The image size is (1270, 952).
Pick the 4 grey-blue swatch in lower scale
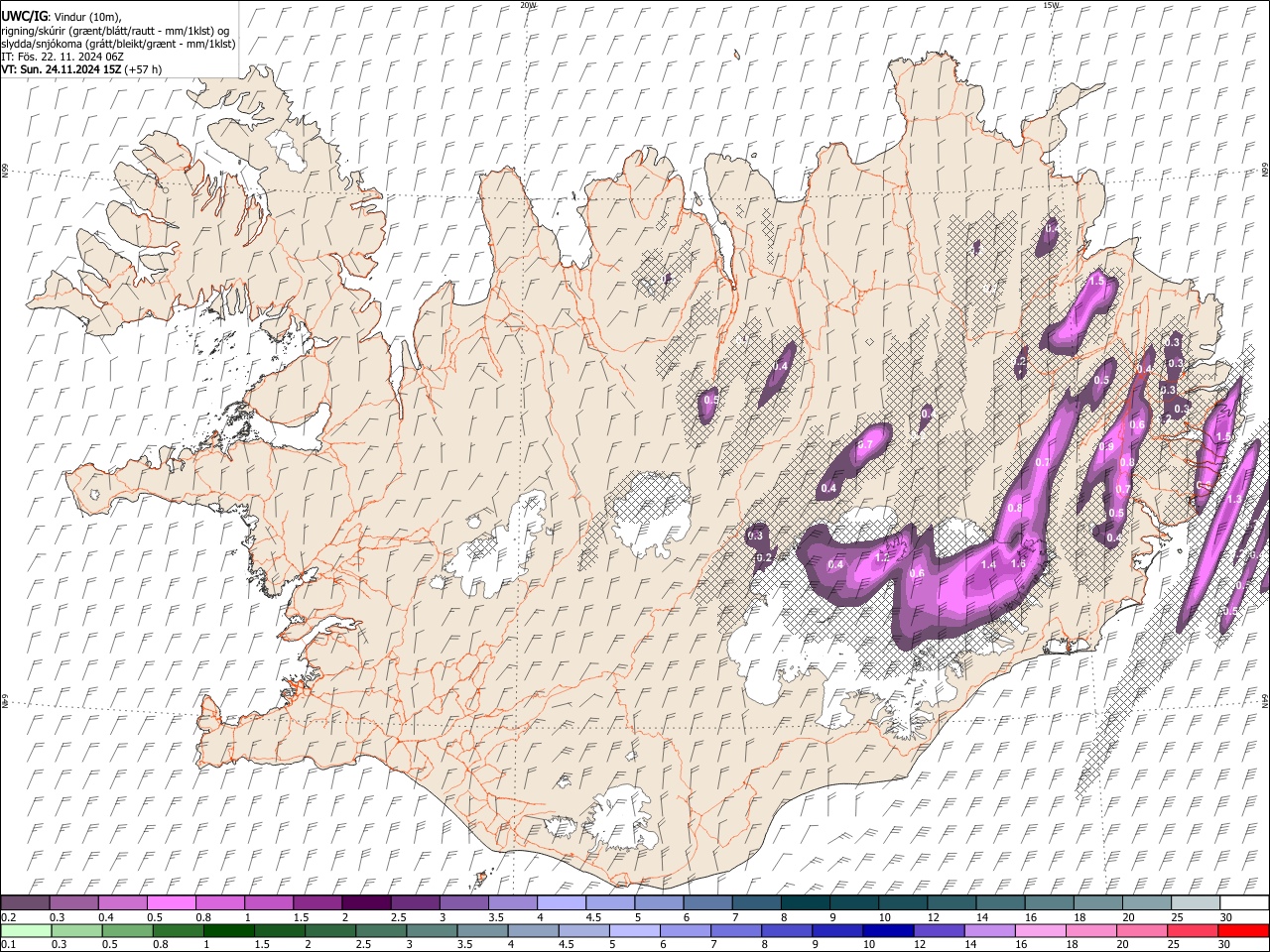(533, 930)
